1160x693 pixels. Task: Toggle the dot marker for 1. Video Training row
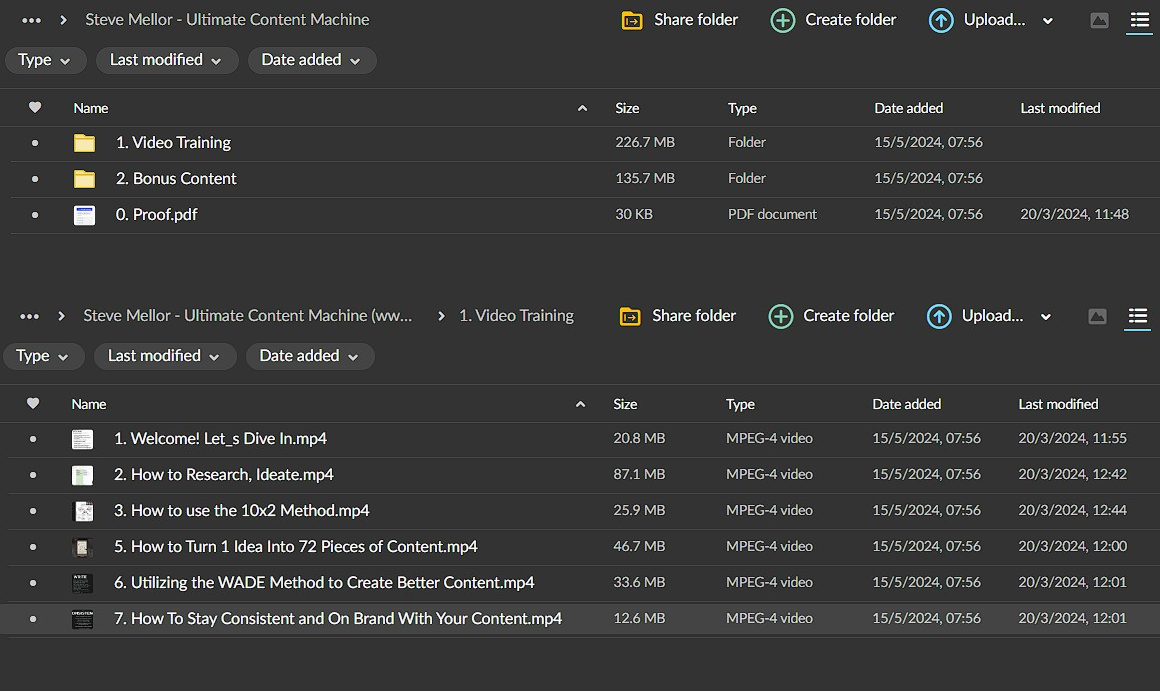point(35,143)
